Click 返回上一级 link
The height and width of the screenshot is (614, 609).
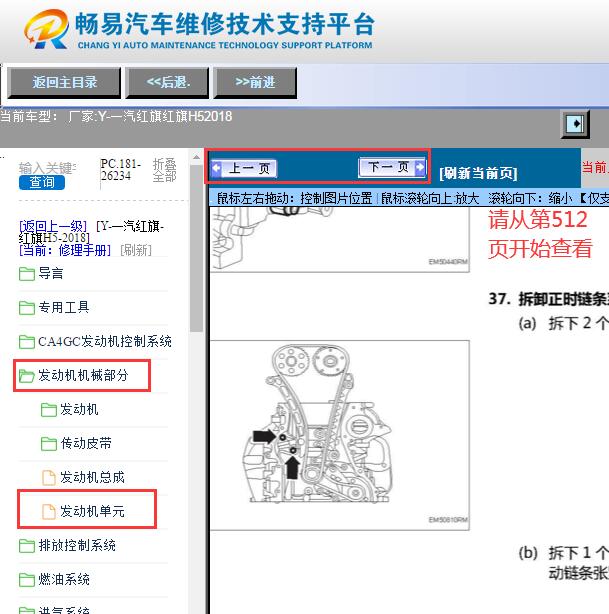click(53, 226)
